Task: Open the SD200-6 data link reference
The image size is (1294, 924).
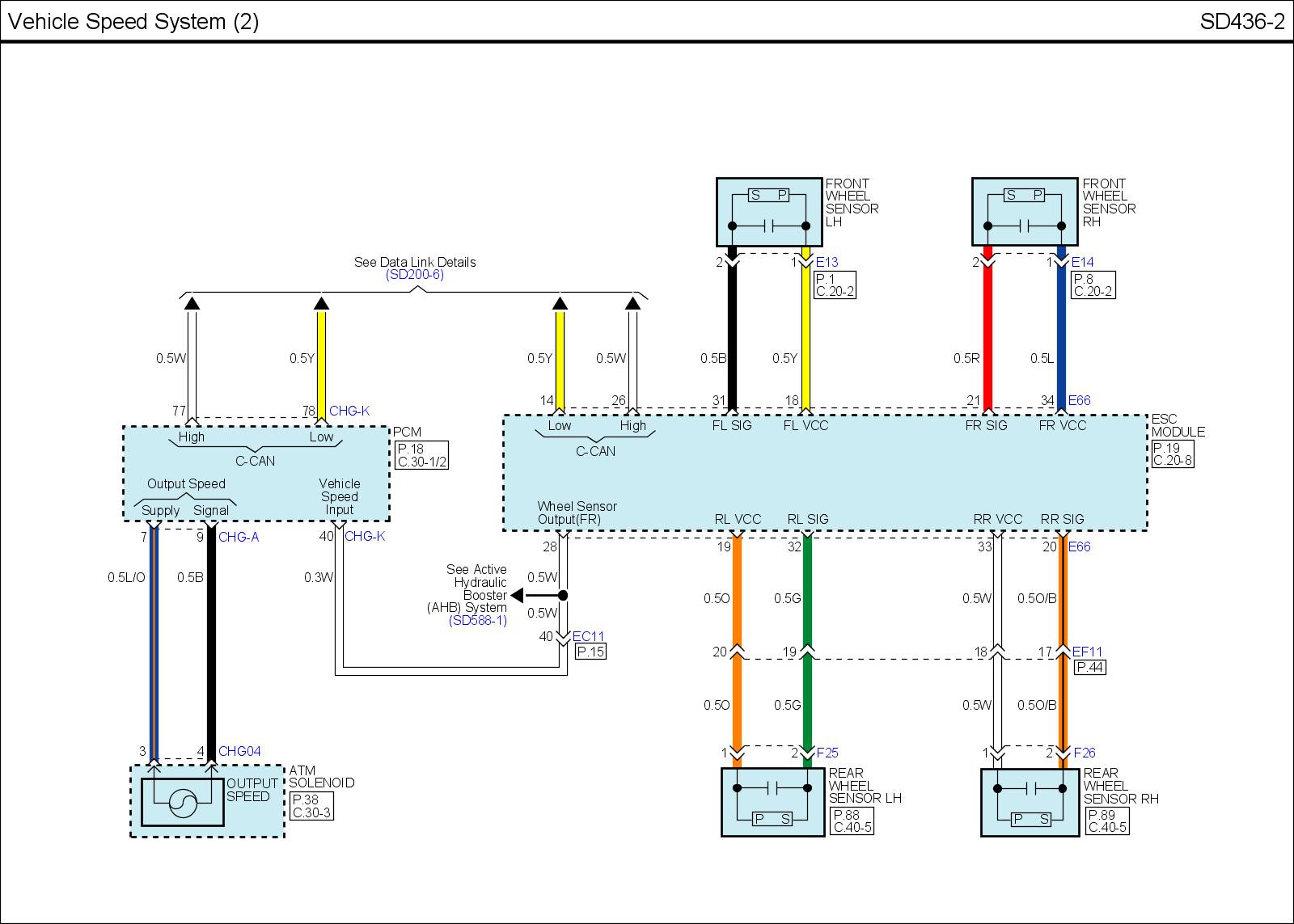Action: click(x=414, y=275)
